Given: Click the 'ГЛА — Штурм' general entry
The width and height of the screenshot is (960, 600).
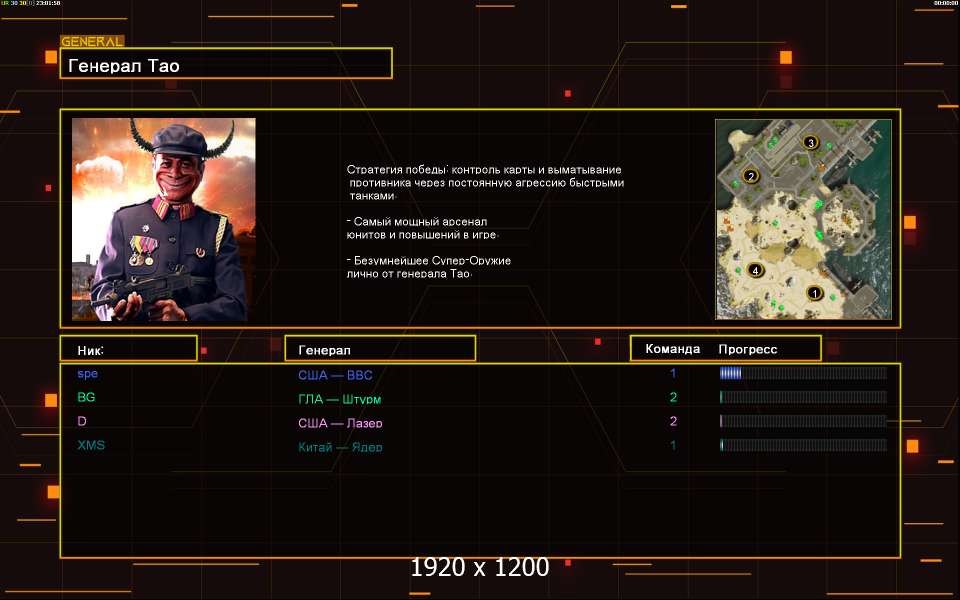Looking at the screenshot, I should point(339,399).
